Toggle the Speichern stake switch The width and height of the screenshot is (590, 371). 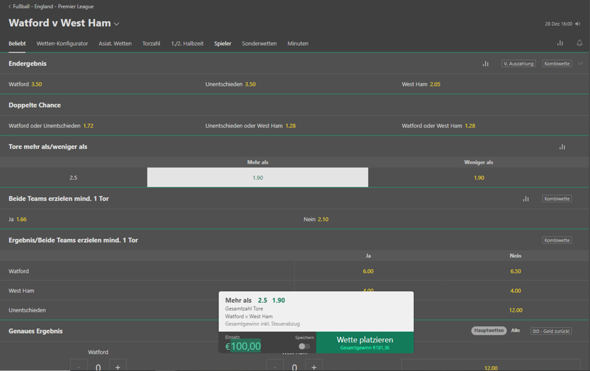pos(304,346)
